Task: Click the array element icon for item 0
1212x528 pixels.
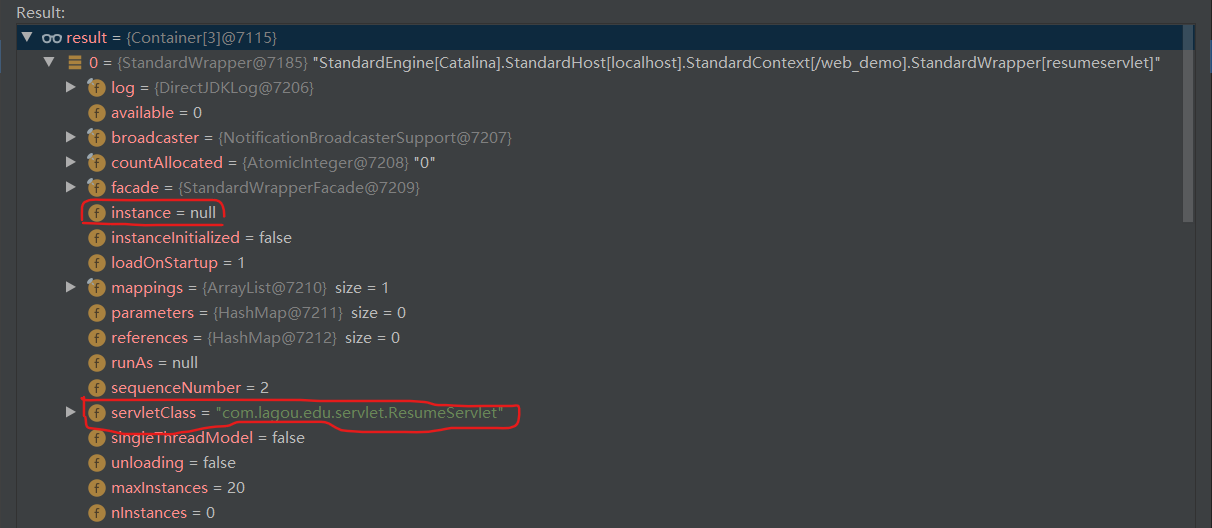Action: point(74,63)
